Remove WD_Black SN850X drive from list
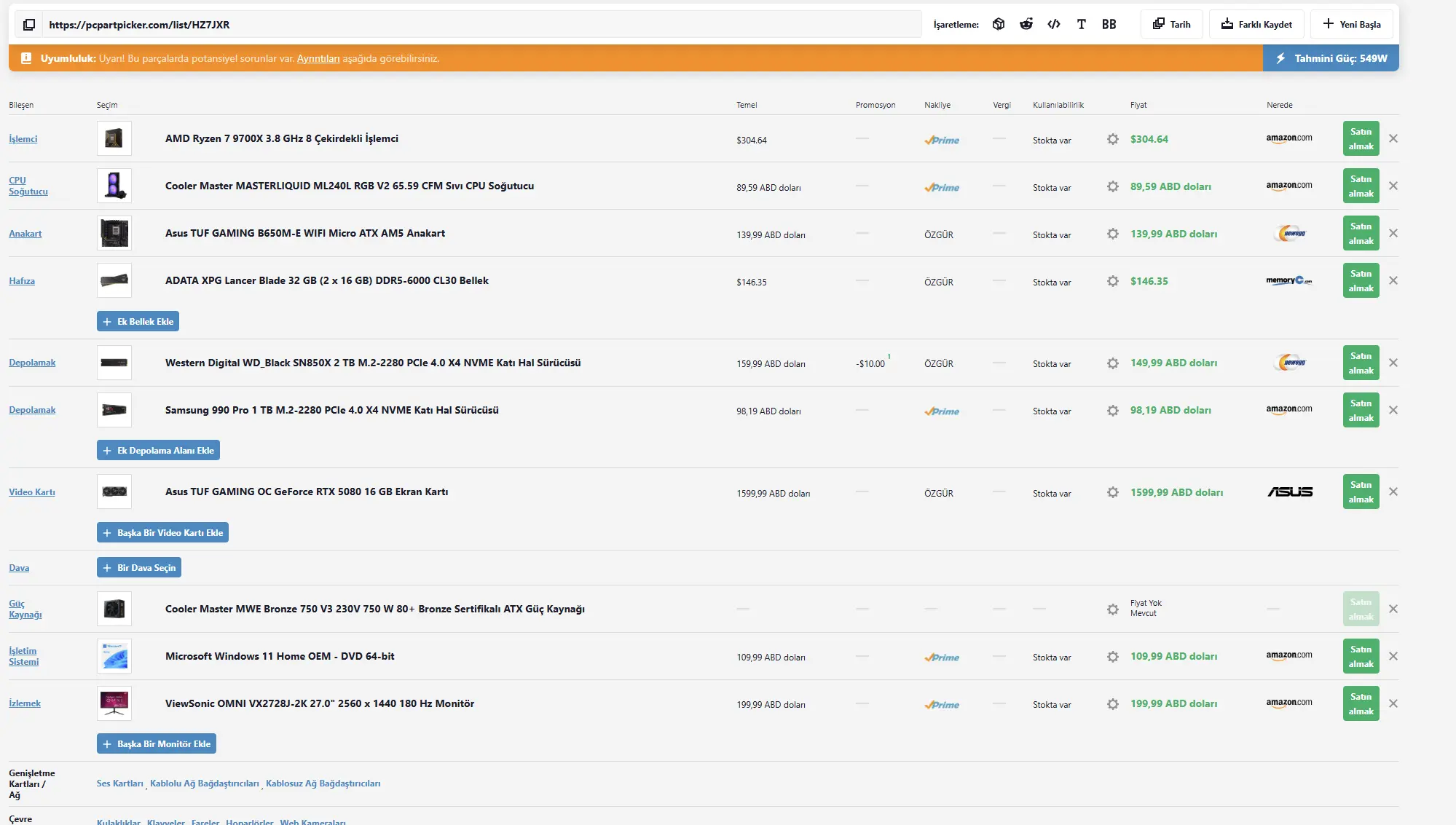1456x825 pixels. [1393, 363]
